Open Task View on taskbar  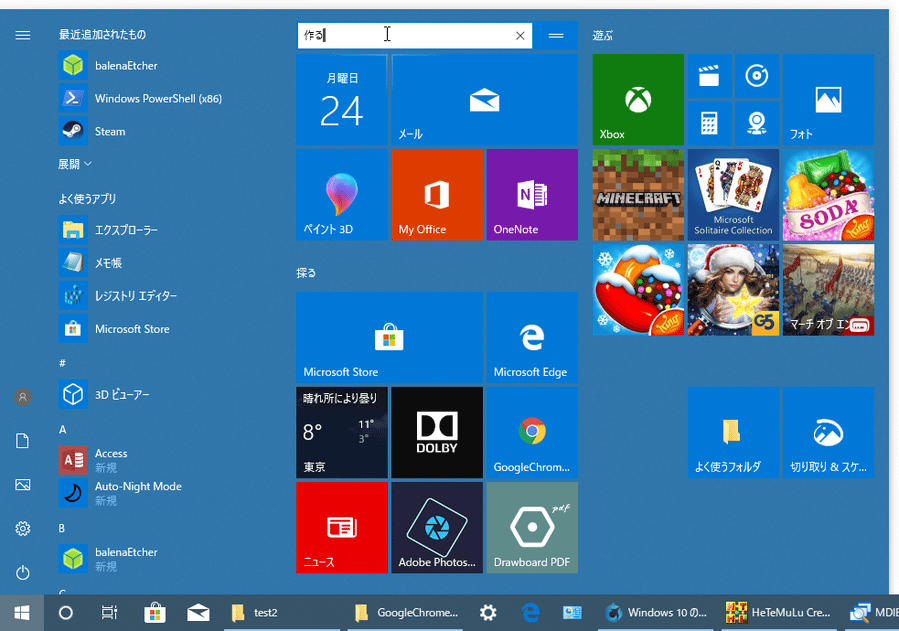tap(109, 613)
